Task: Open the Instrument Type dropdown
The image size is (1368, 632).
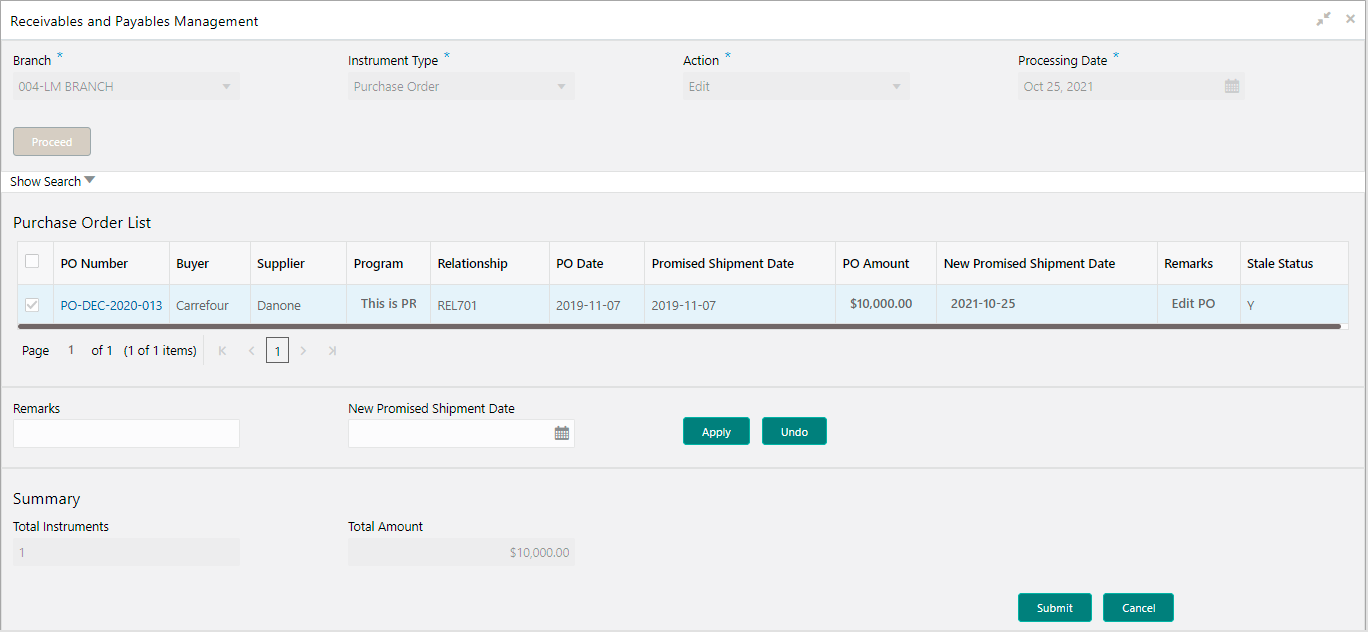Action: 461,86
